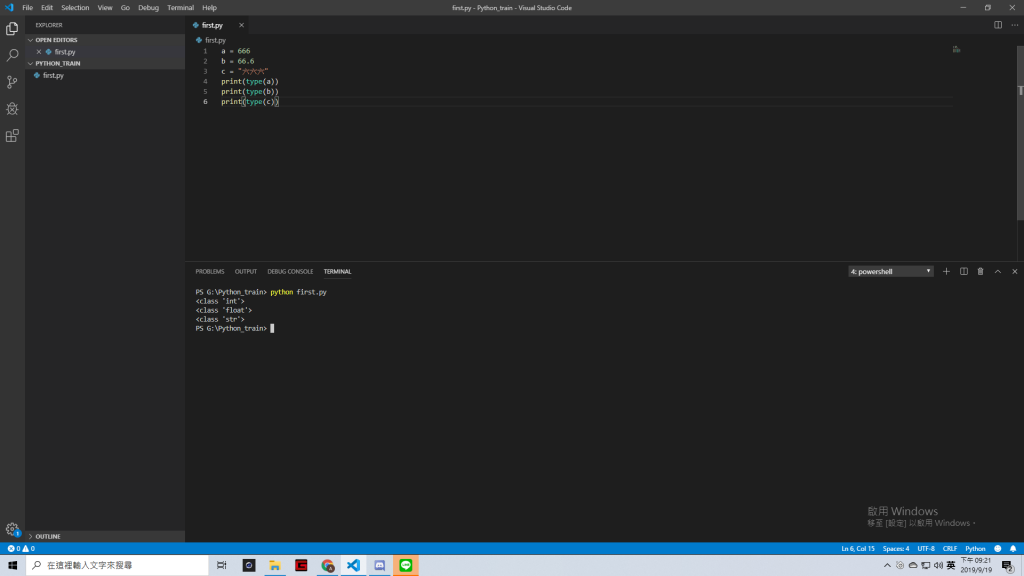
Task: Open the Debug menu
Action: pos(148,8)
